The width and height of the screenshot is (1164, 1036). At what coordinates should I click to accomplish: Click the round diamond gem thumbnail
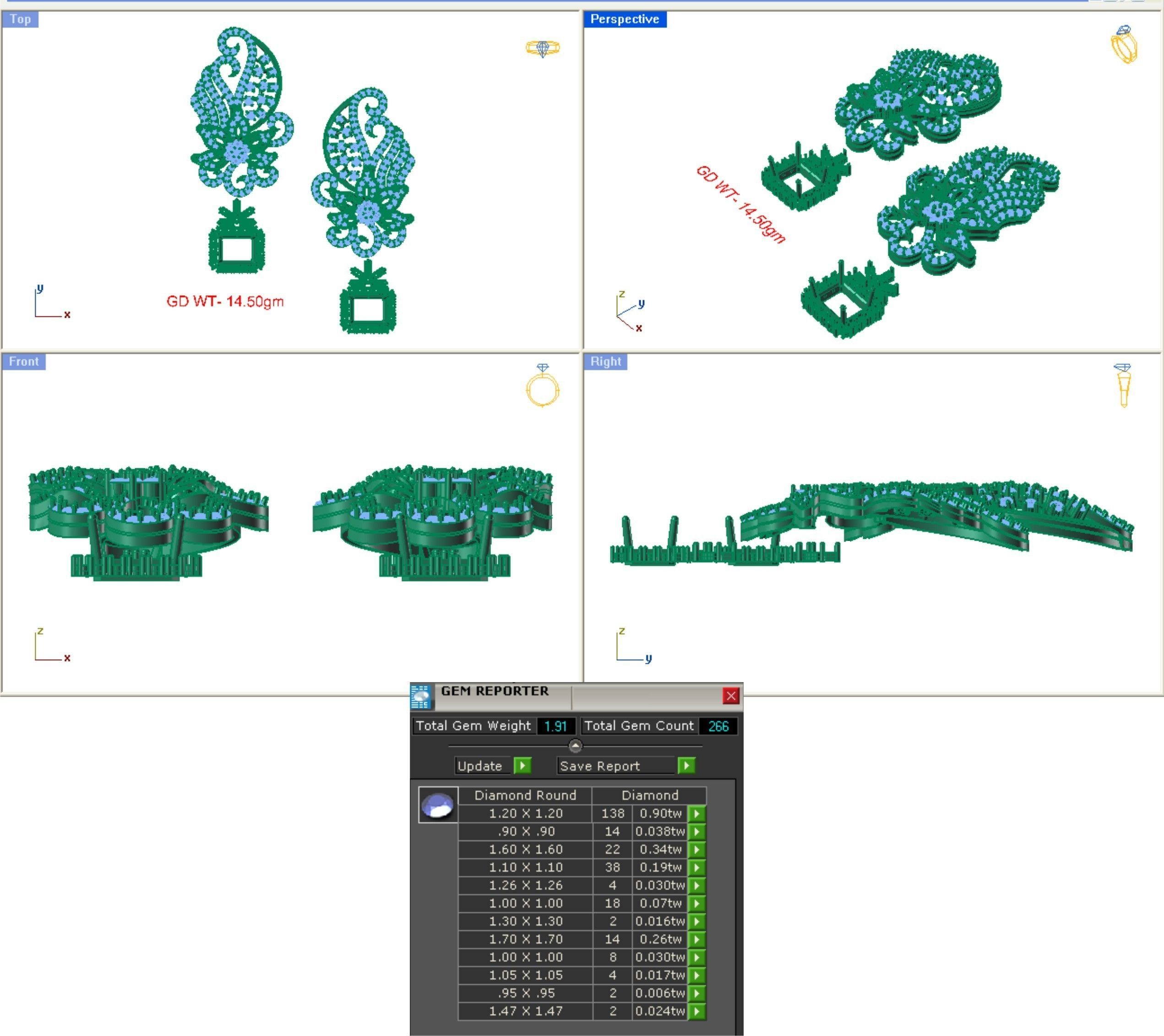(438, 805)
